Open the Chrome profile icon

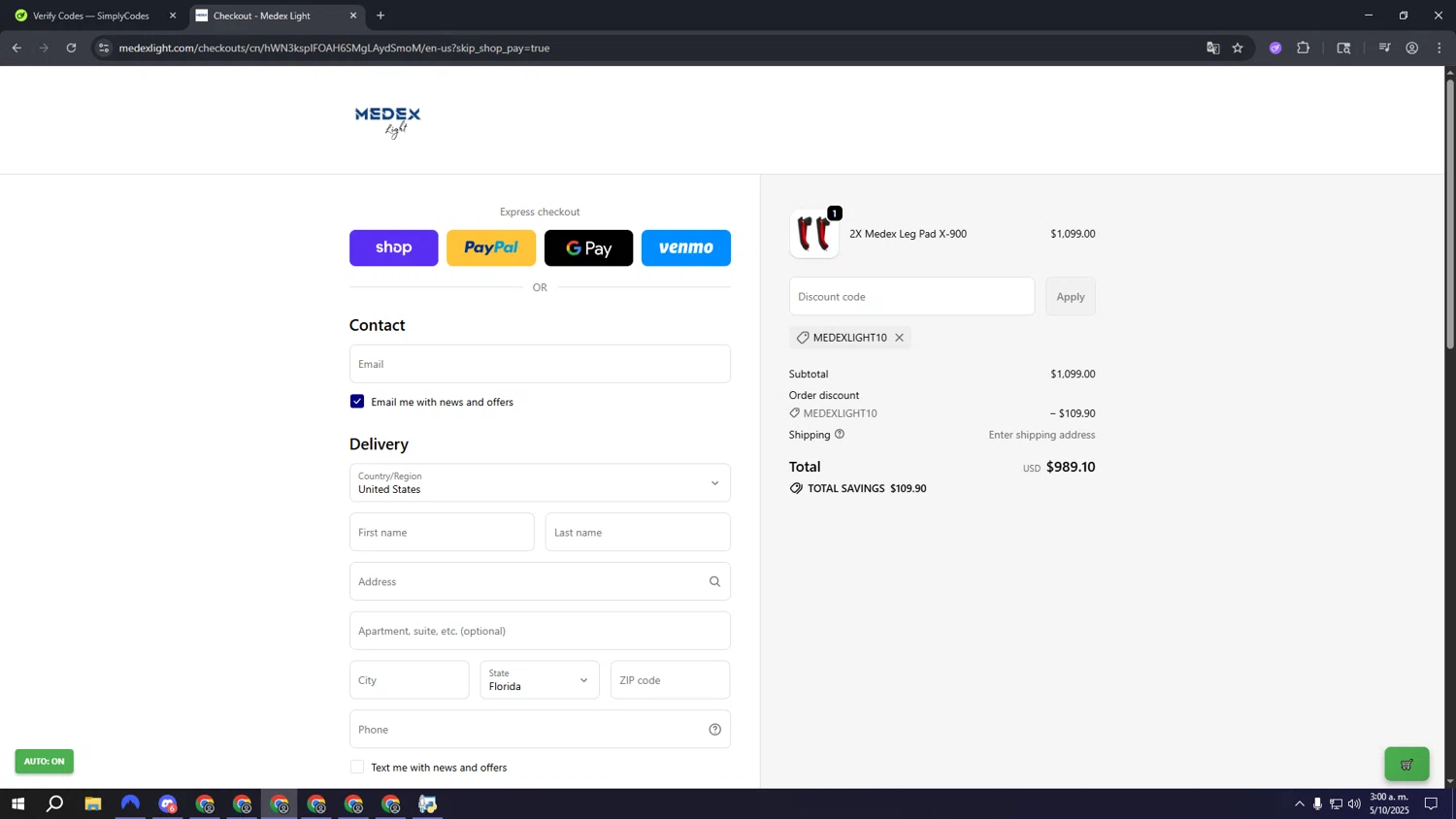click(1412, 48)
